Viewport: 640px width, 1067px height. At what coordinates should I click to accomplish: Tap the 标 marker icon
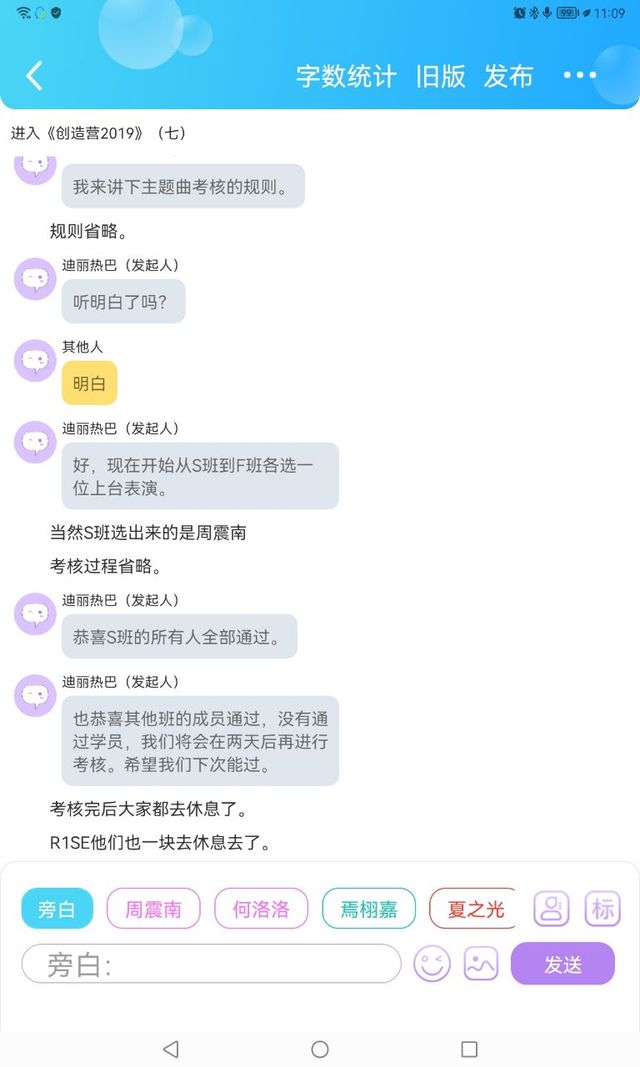point(603,908)
